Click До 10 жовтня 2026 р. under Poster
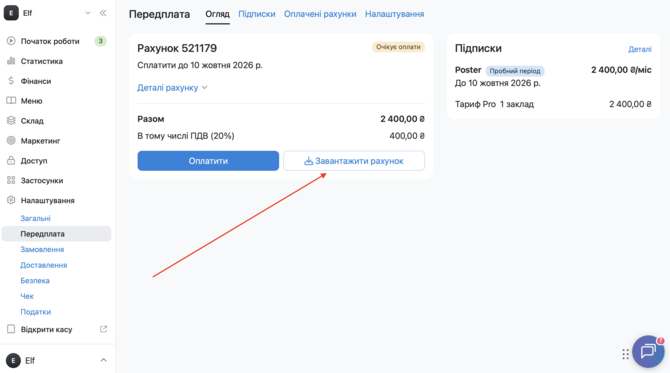 click(x=497, y=83)
